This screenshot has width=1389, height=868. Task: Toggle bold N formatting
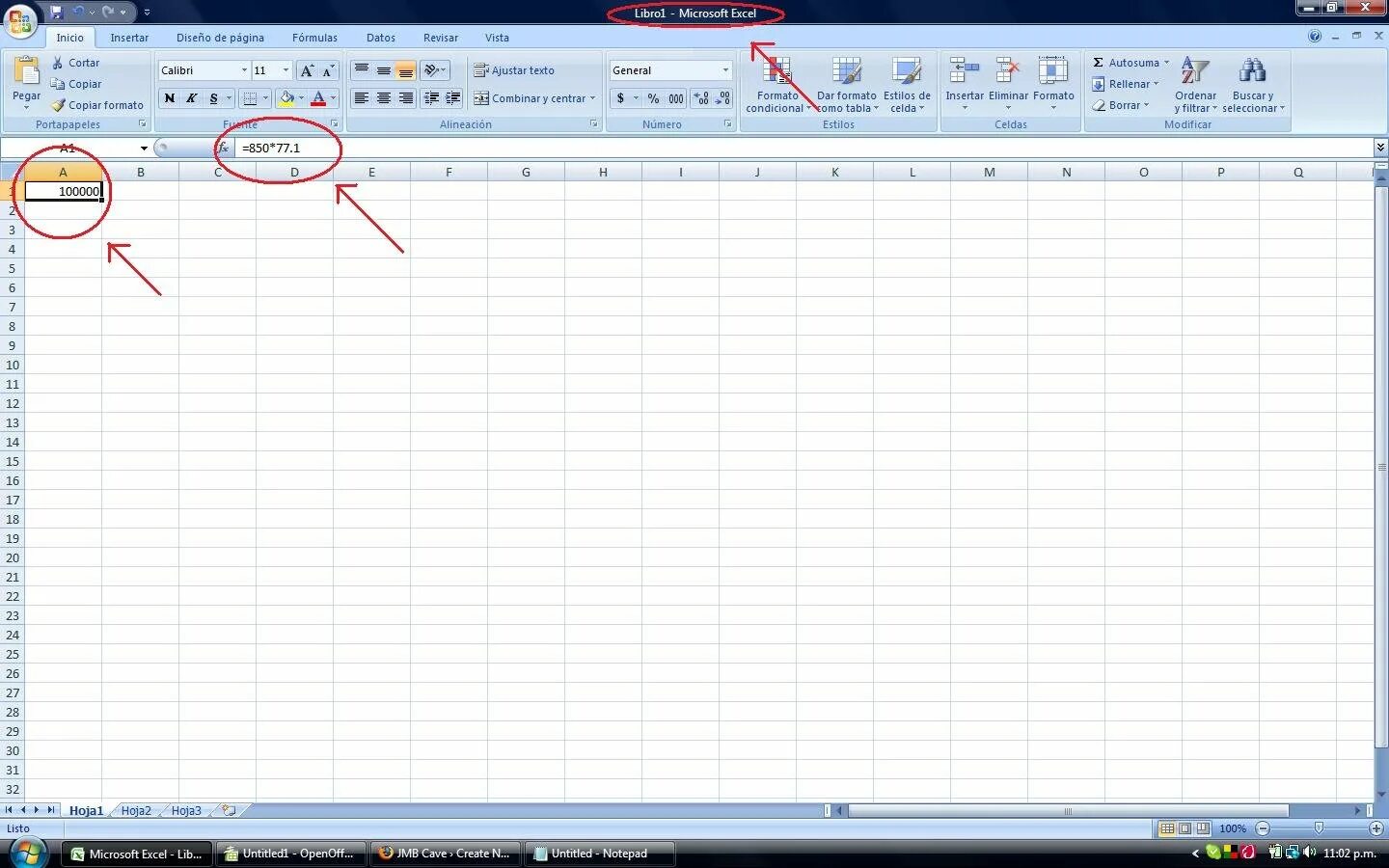click(170, 98)
